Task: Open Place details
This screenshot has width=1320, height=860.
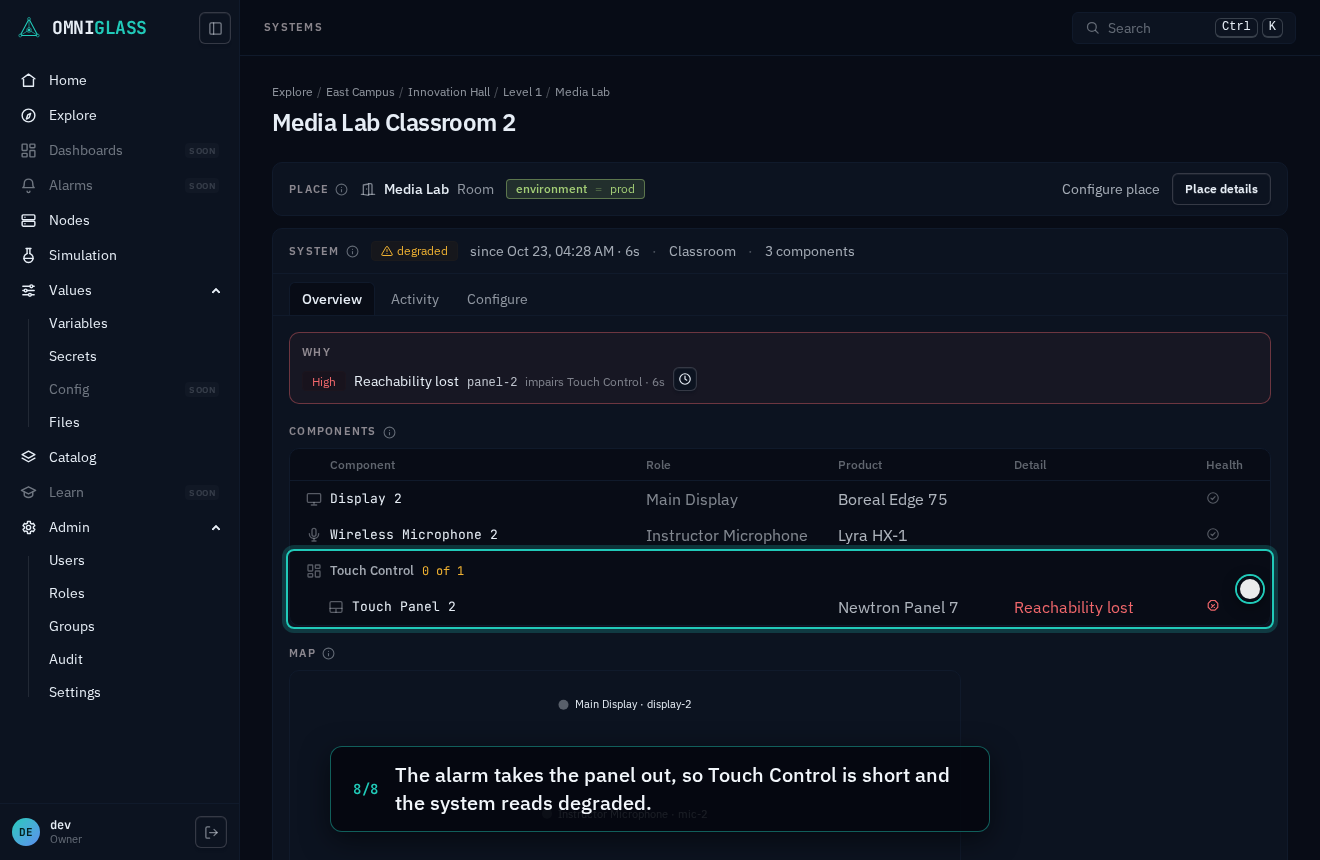Action: click(1221, 189)
